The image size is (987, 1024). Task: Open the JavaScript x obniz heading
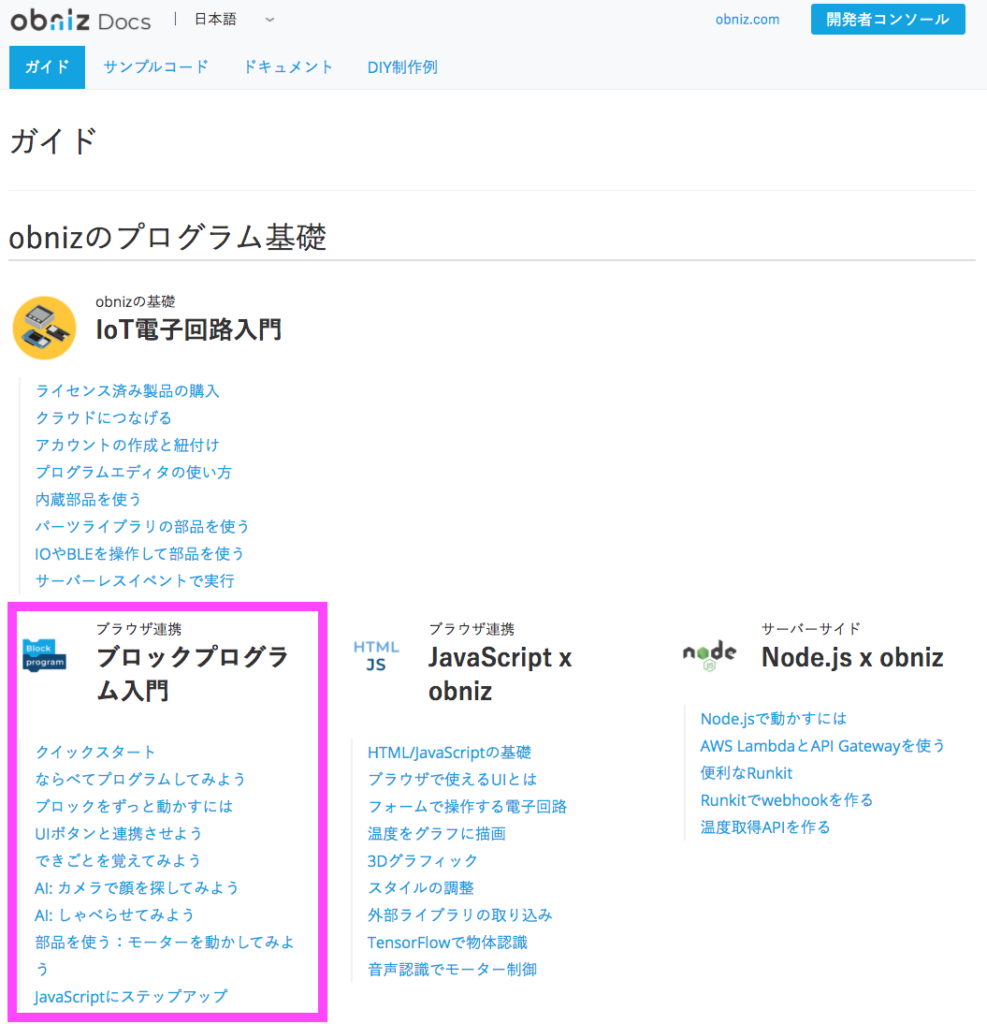coord(500,674)
